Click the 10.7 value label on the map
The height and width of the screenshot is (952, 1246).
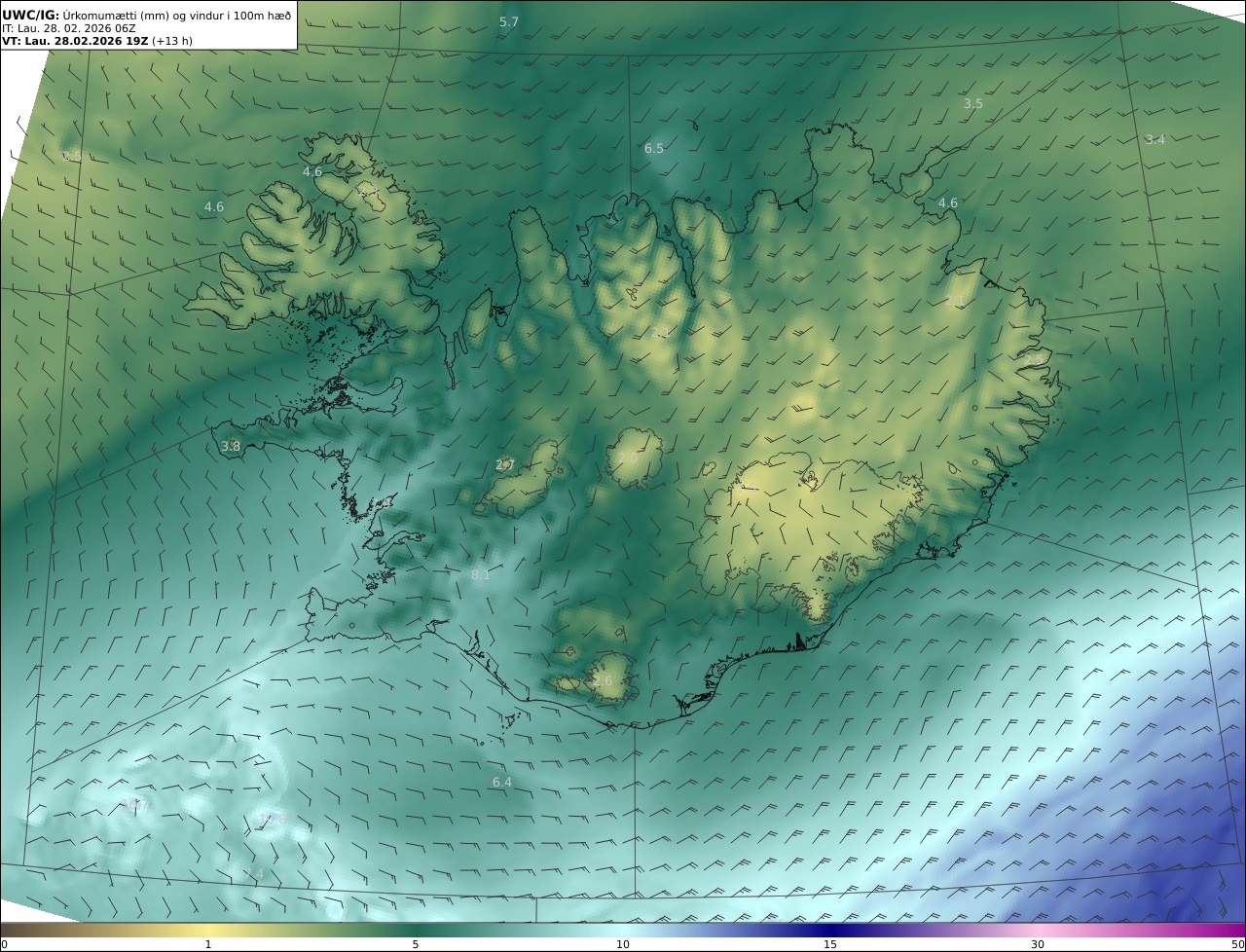point(134,805)
